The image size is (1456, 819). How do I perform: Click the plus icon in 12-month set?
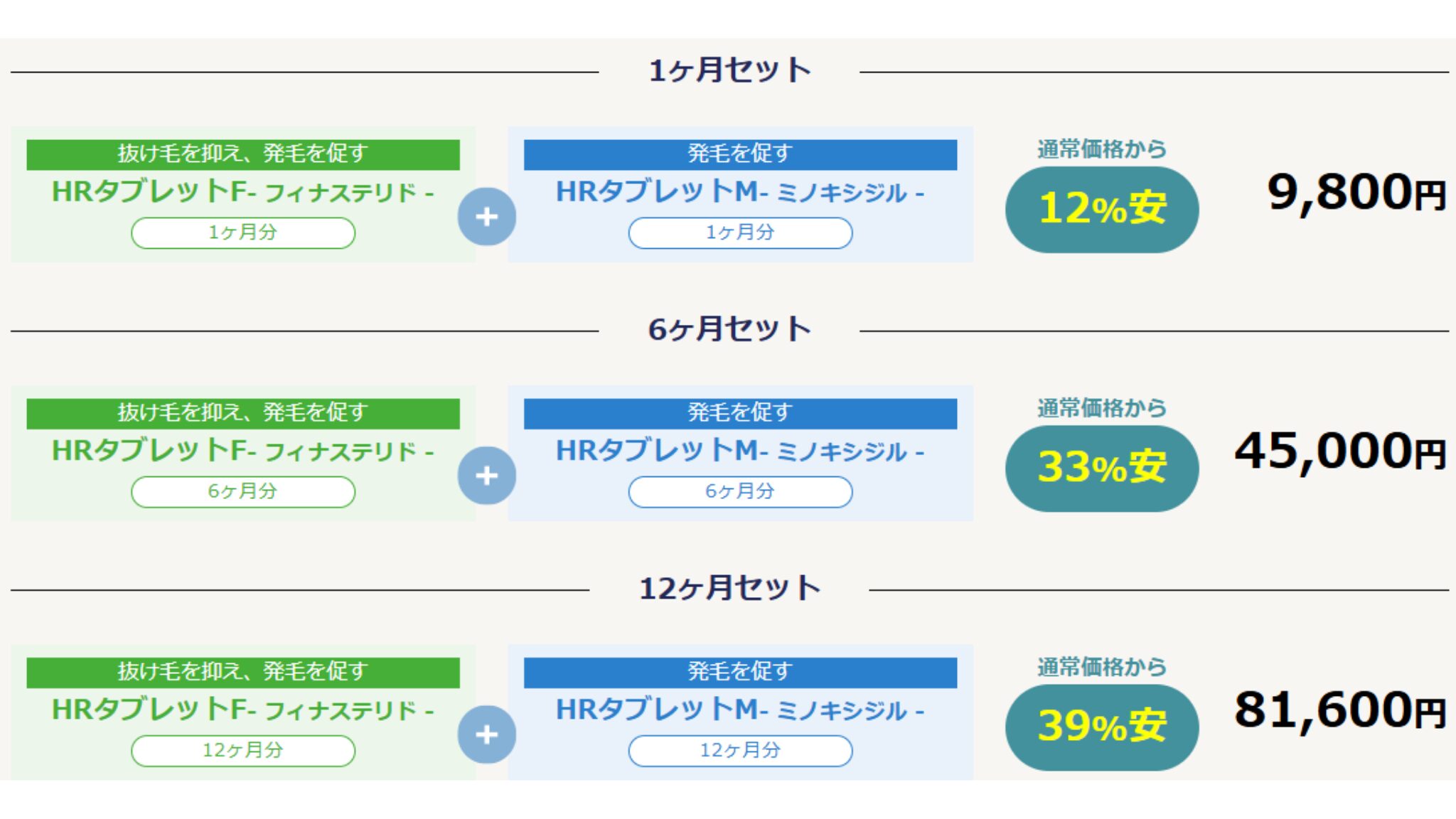tap(486, 734)
